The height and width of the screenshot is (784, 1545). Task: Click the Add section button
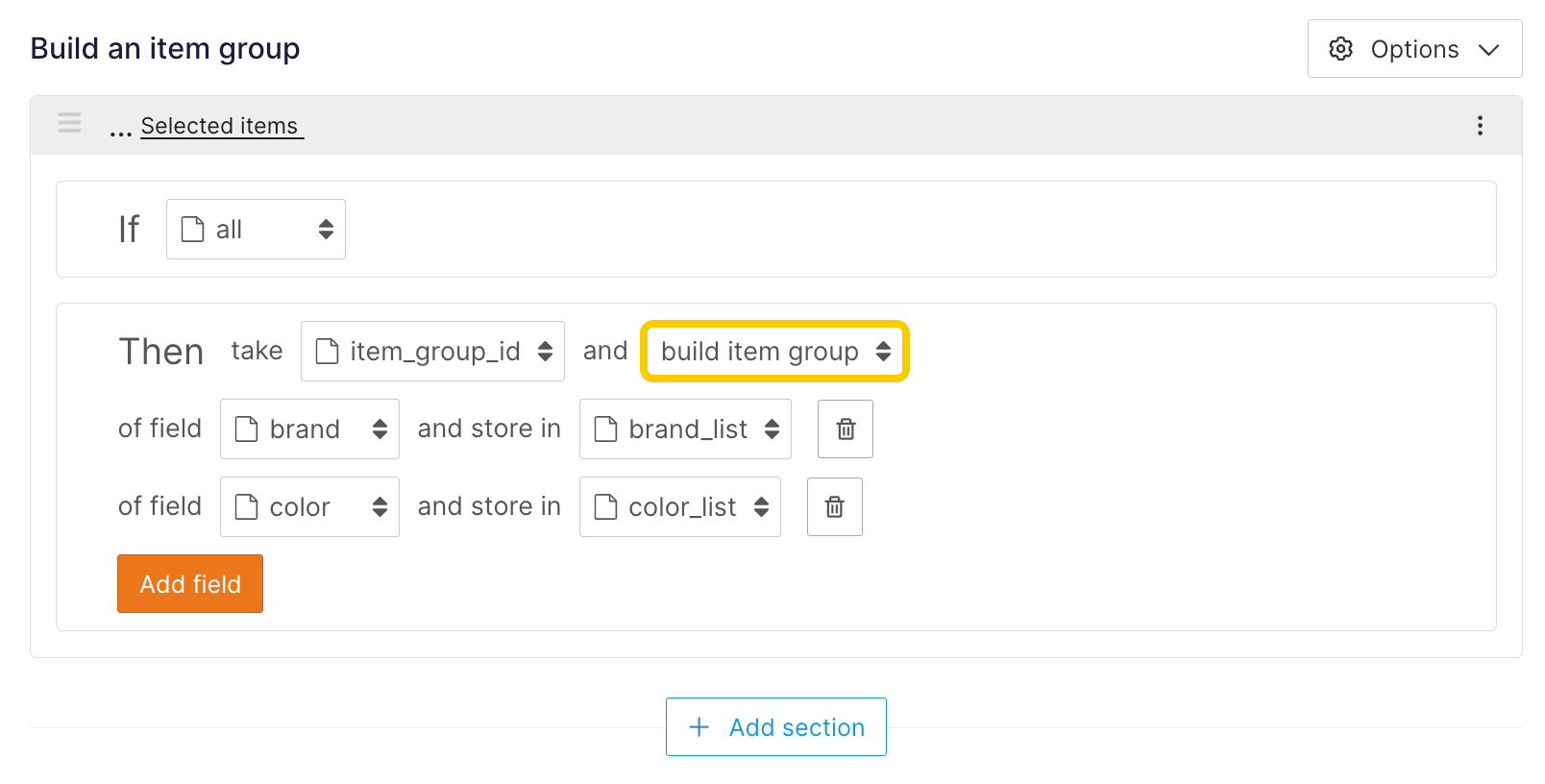coord(776,727)
